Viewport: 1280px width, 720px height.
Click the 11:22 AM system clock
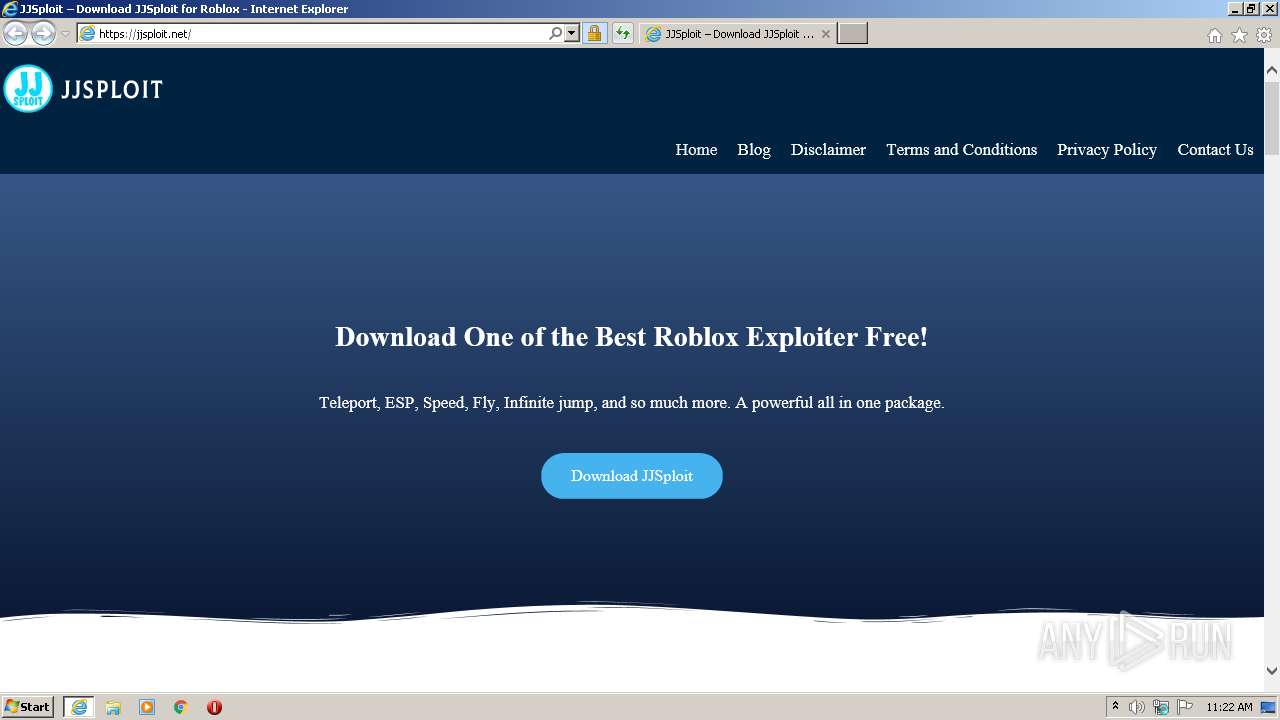(x=1229, y=707)
